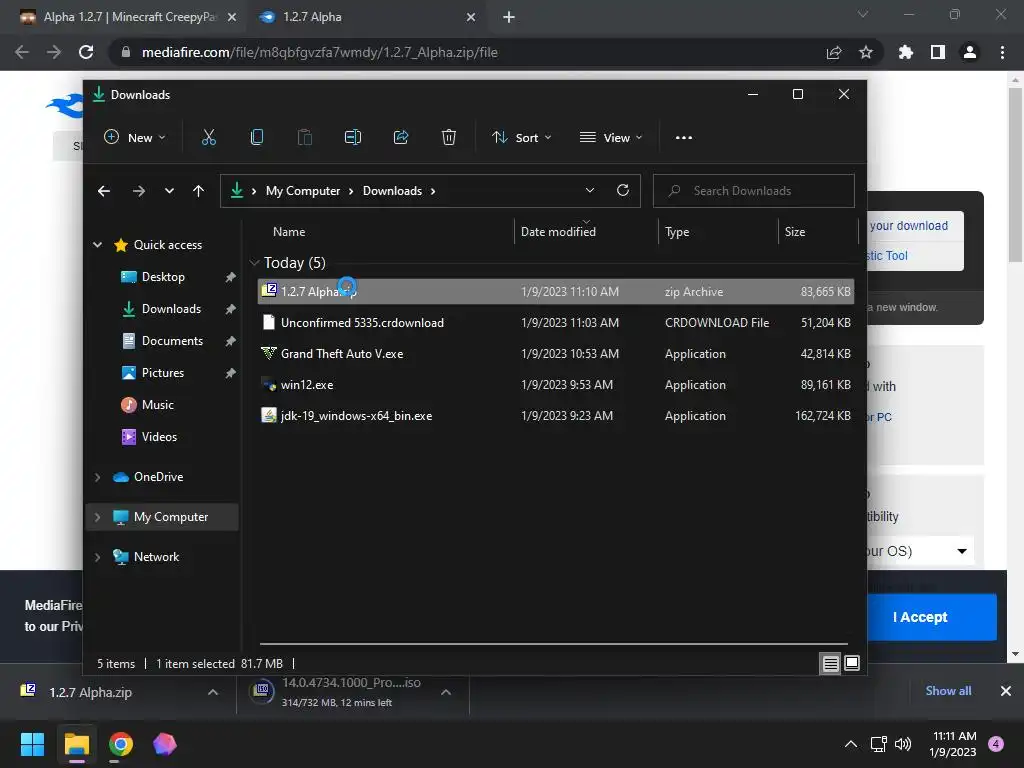Open the View layout dropdown

coord(611,138)
